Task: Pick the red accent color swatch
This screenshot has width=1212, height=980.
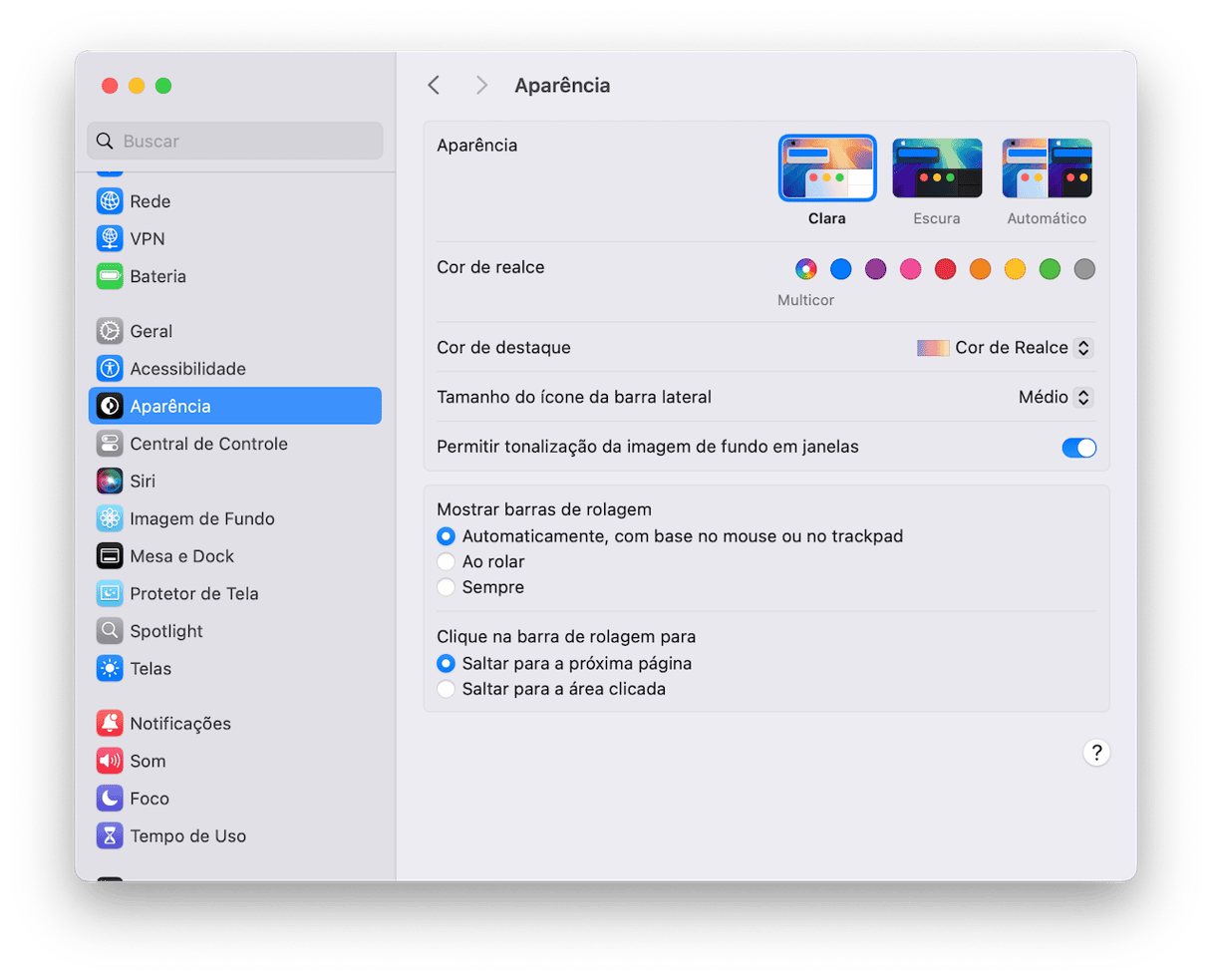Action: [946, 269]
